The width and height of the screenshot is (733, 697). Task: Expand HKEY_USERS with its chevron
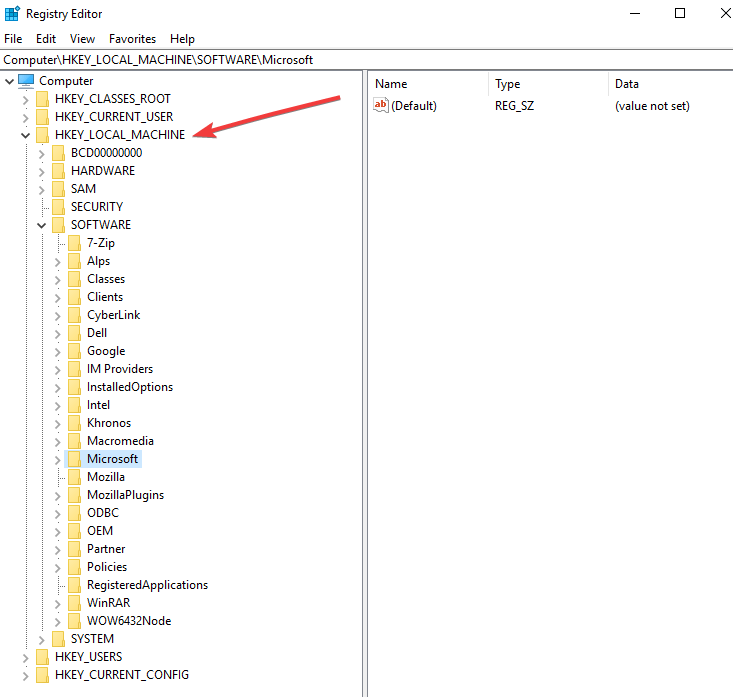pyautogui.click(x=26, y=658)
